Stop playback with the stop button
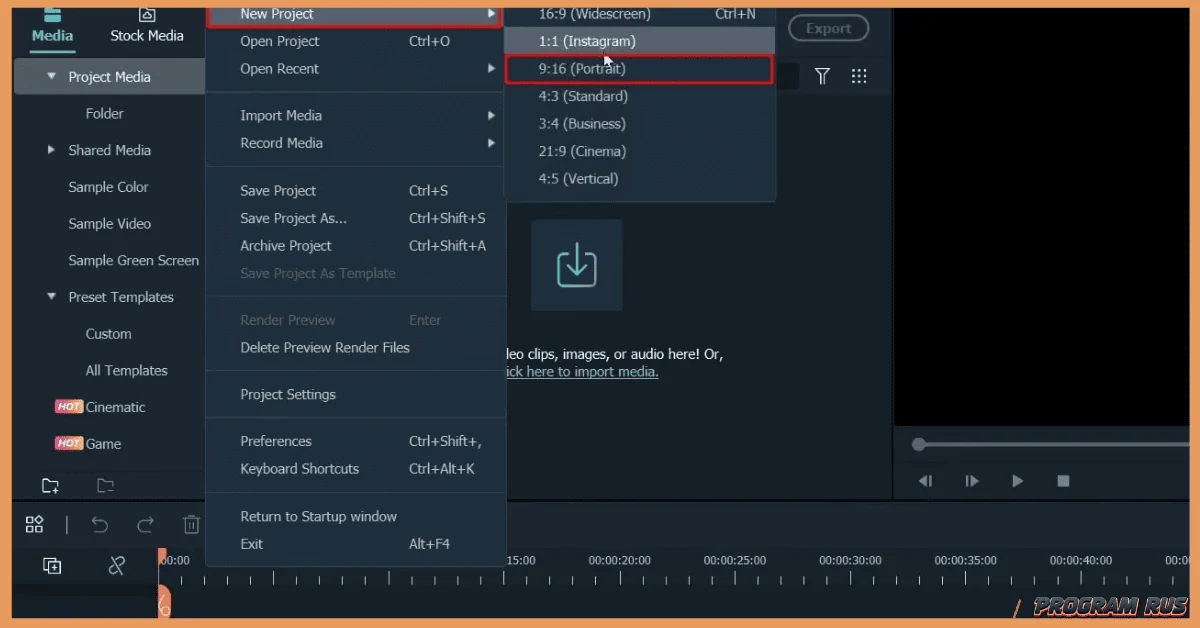This screenshot has height=628, width=1200. (x=1063, y=481)
